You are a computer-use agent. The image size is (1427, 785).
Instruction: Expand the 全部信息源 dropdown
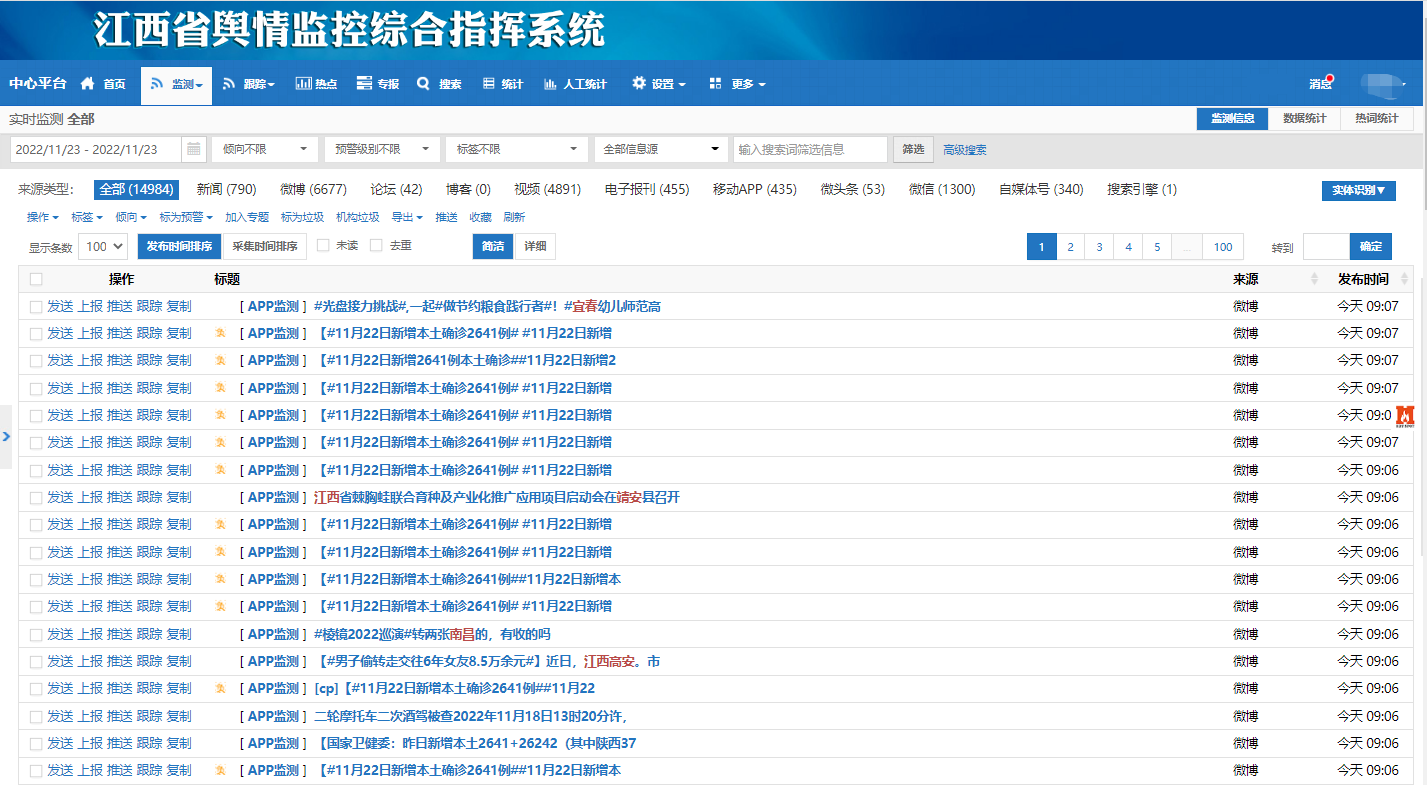660,149
